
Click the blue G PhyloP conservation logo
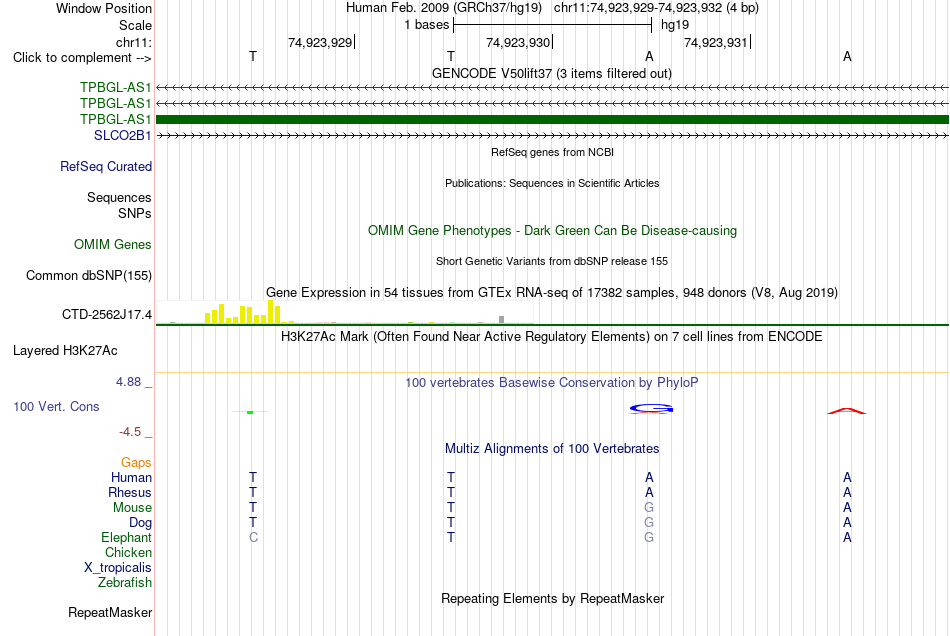(651, 409)
